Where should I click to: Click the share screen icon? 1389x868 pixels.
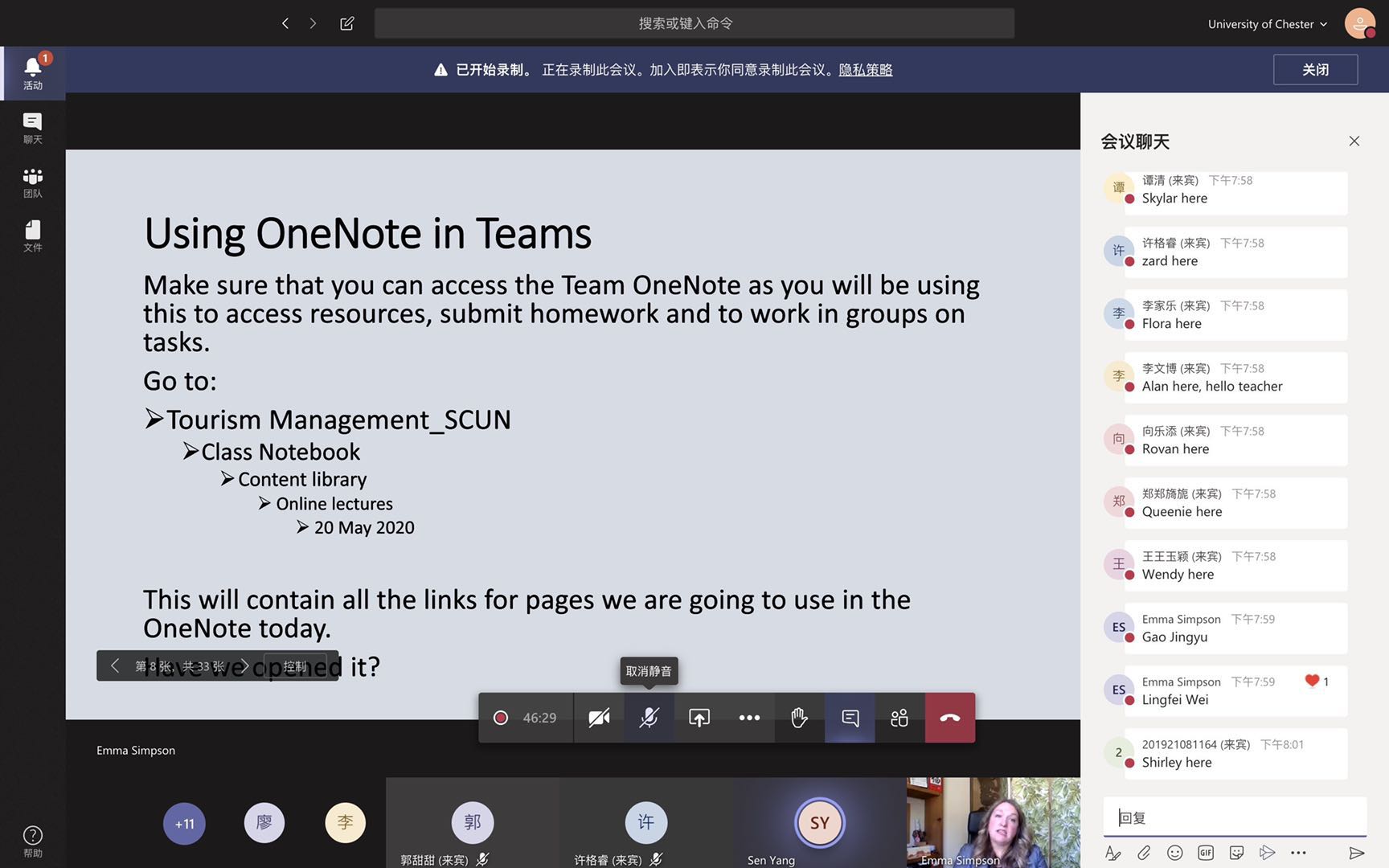[699, 718]
